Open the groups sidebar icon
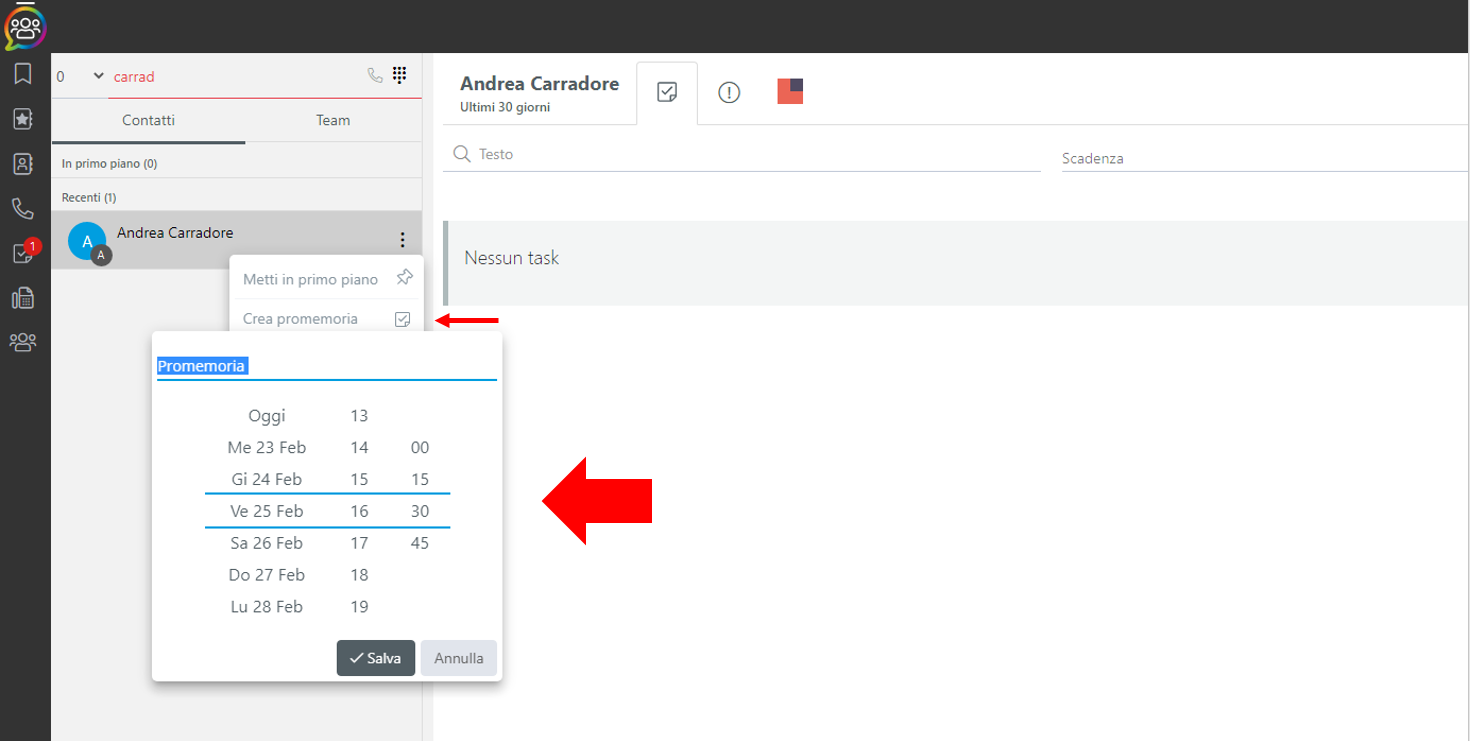The image size is (1470, 741). (x=22, y=343)
